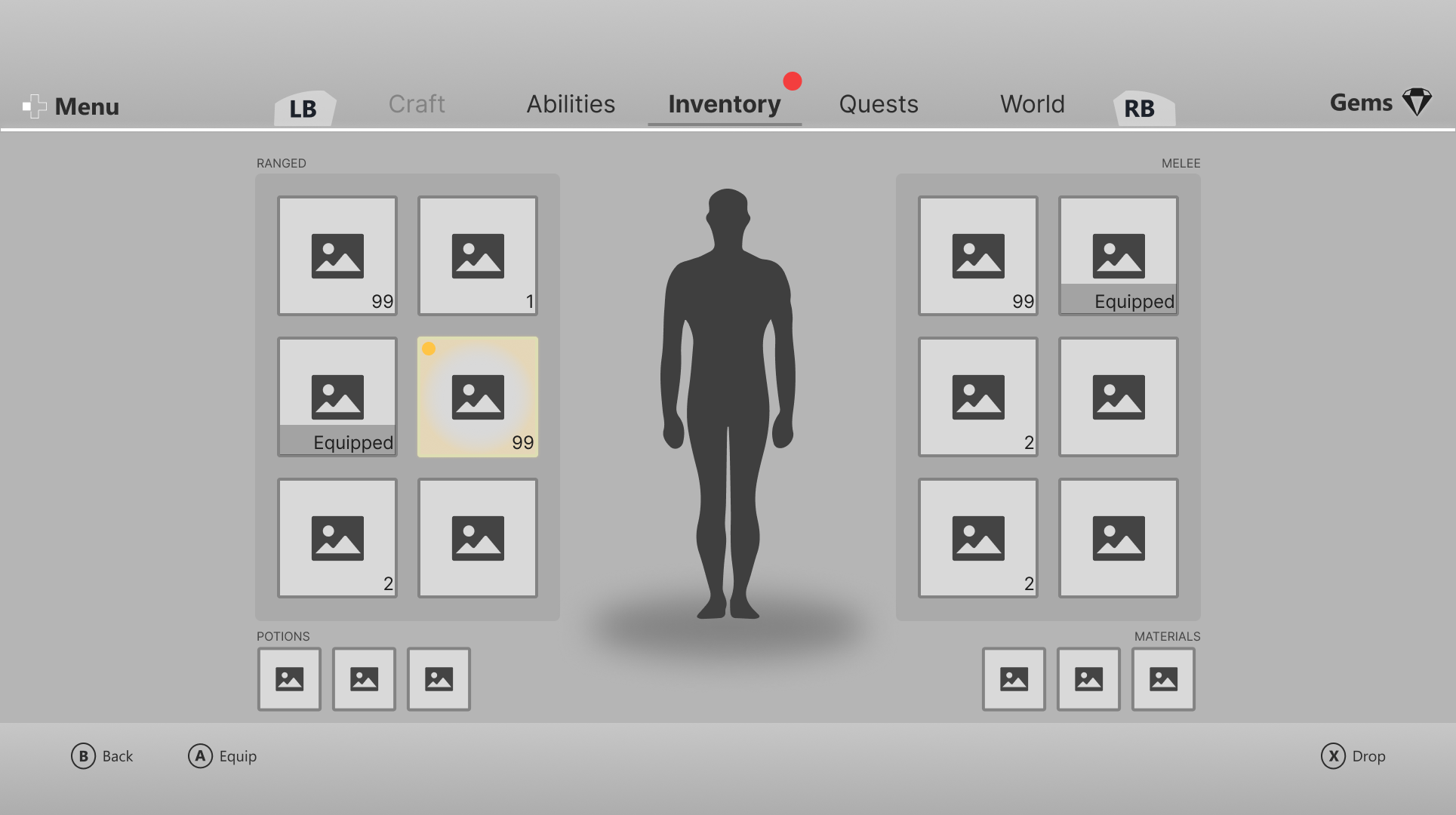Screen dimensions: 1456x815
Task: Select the melee weapon with 99 durability
Action: [977, 255]
